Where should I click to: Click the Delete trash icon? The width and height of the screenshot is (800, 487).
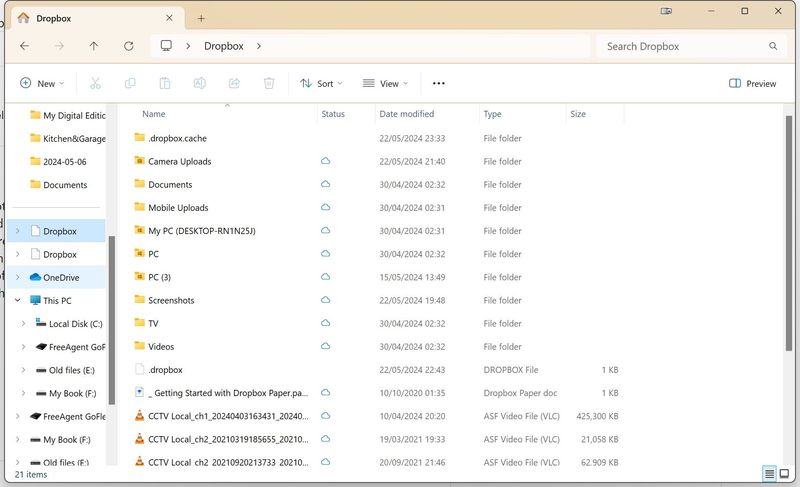pos(269,84)
